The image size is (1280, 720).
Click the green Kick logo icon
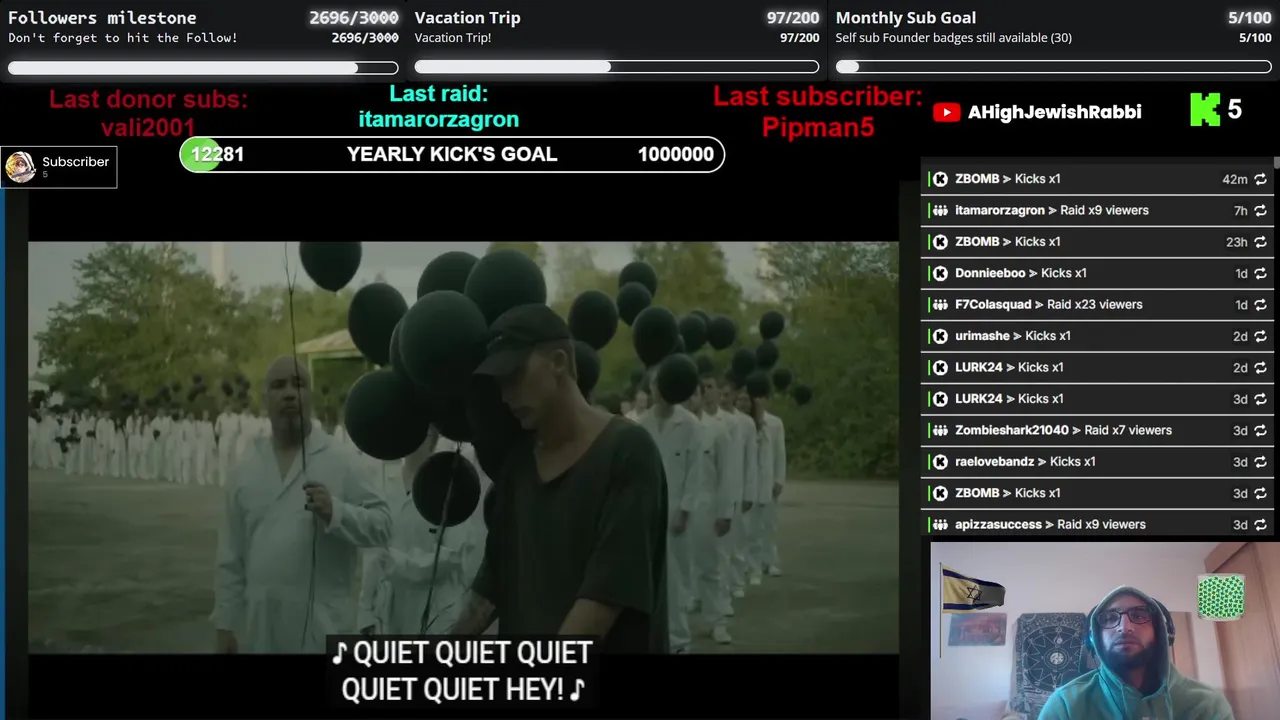[1205, 110]
